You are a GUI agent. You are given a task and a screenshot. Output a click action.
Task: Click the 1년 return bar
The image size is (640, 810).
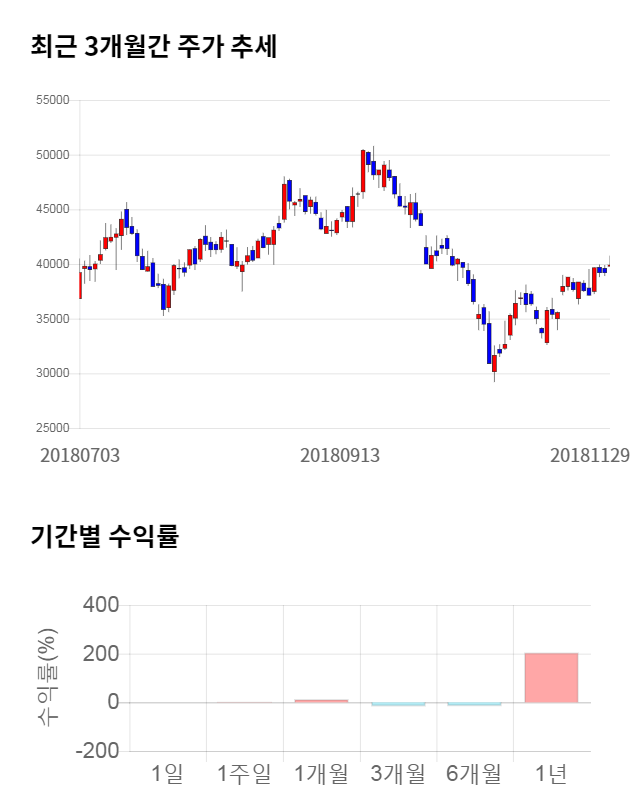pyautogui.click(x=551, y=677)
